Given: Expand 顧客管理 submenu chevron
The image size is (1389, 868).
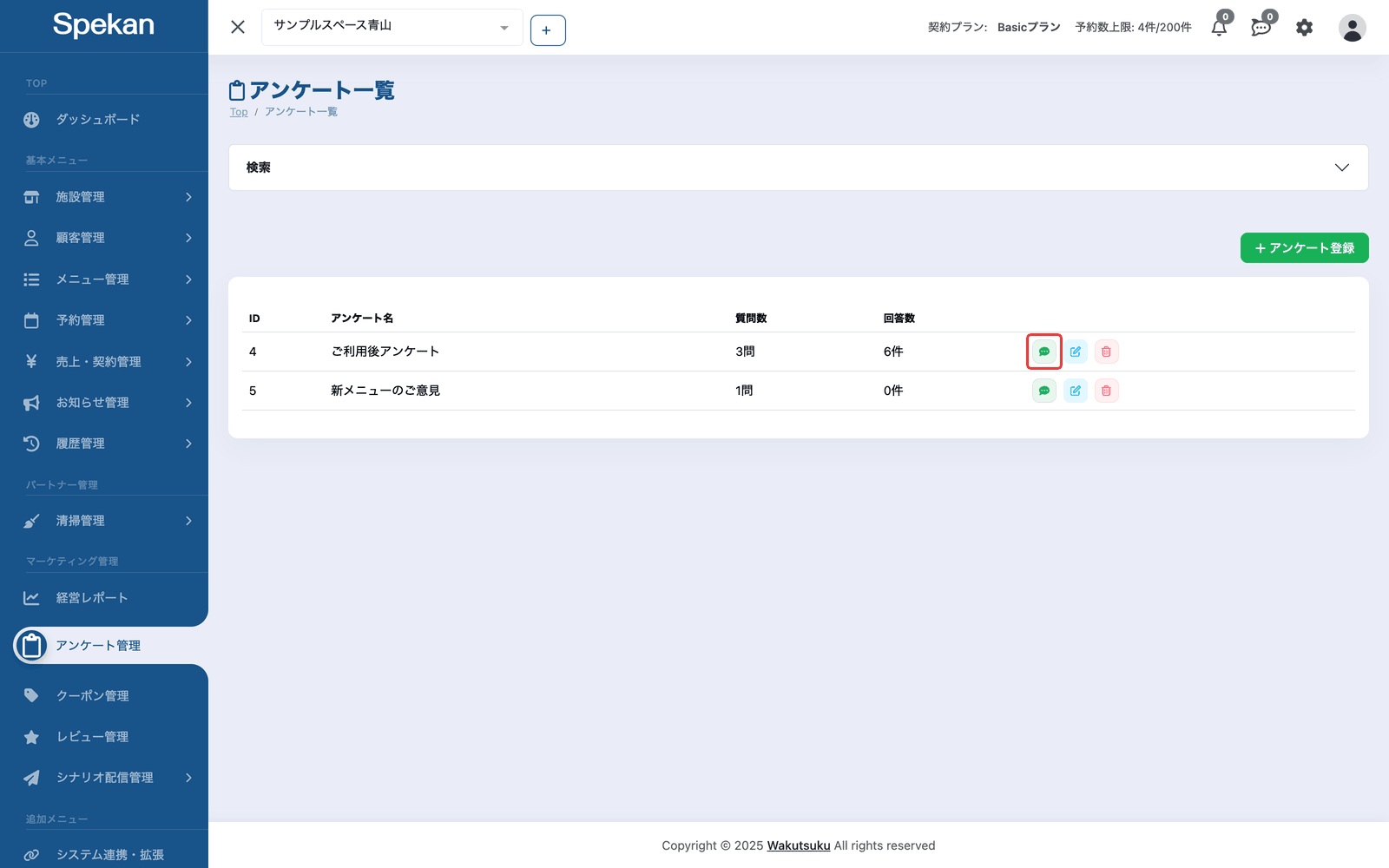Looking at the screenshot, I should (188, 238).
